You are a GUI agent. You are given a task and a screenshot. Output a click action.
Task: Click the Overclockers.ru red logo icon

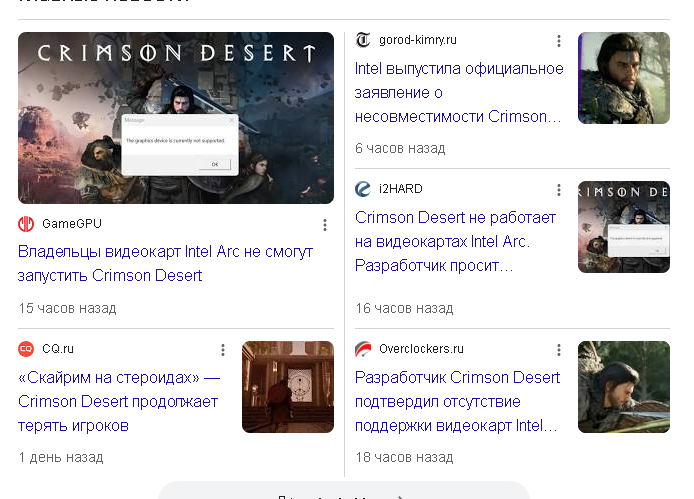tap(363, 349)
